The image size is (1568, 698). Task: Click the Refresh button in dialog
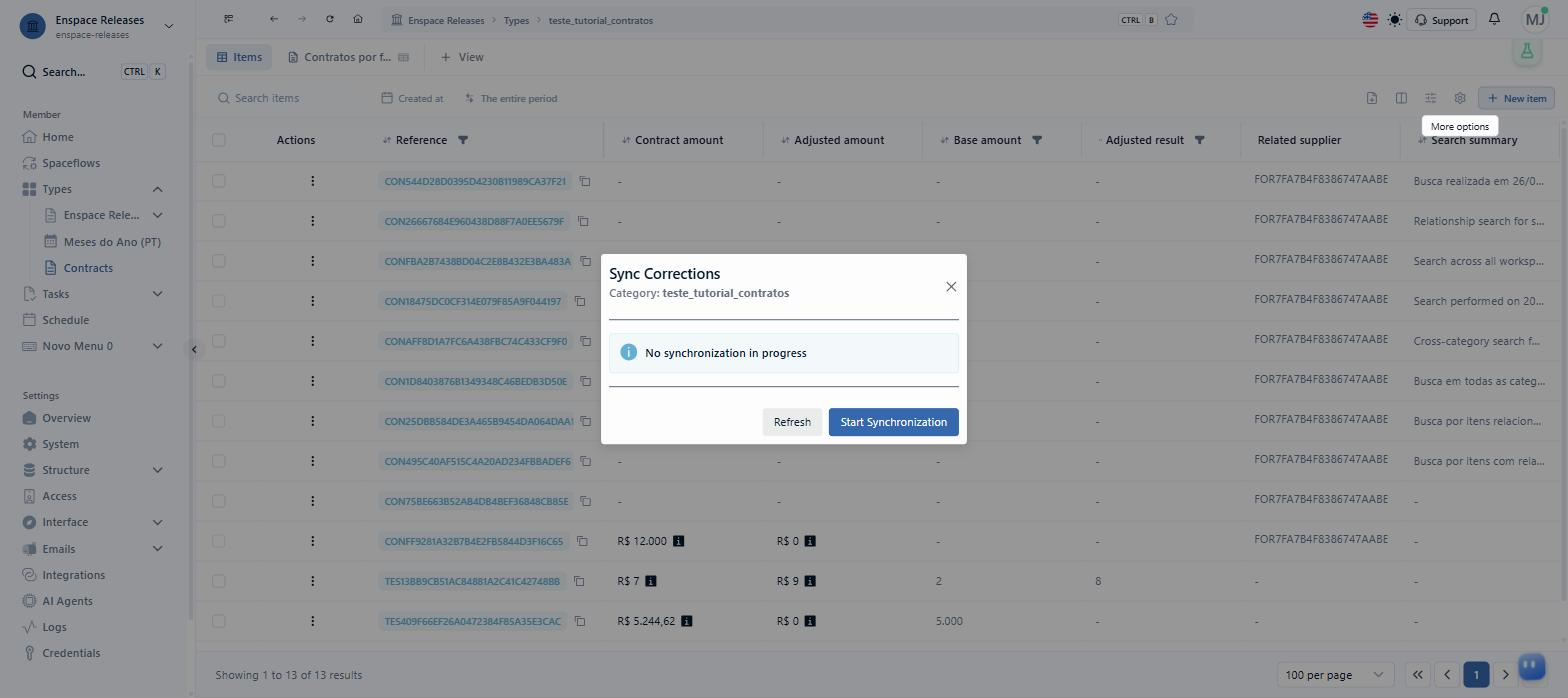tap(792, 422)
